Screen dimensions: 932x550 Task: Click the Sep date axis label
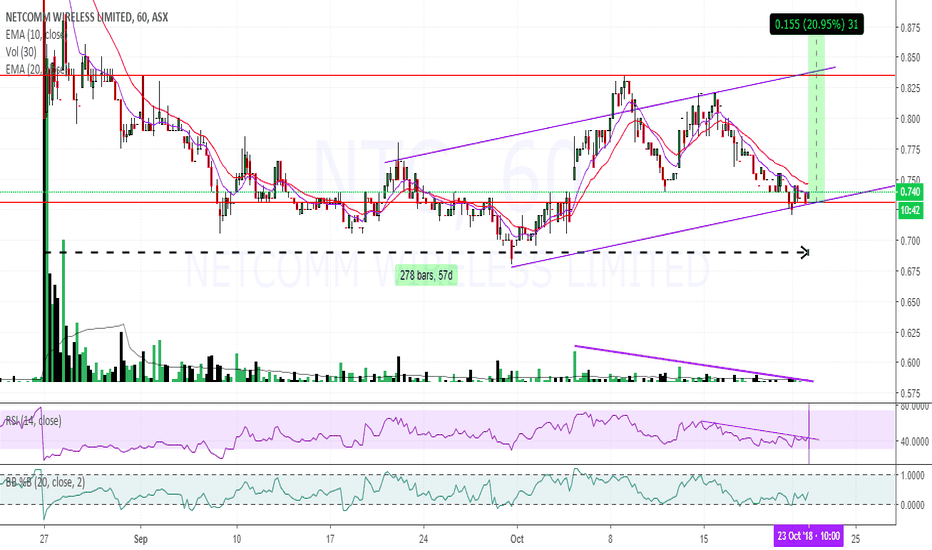click(140, 539)
